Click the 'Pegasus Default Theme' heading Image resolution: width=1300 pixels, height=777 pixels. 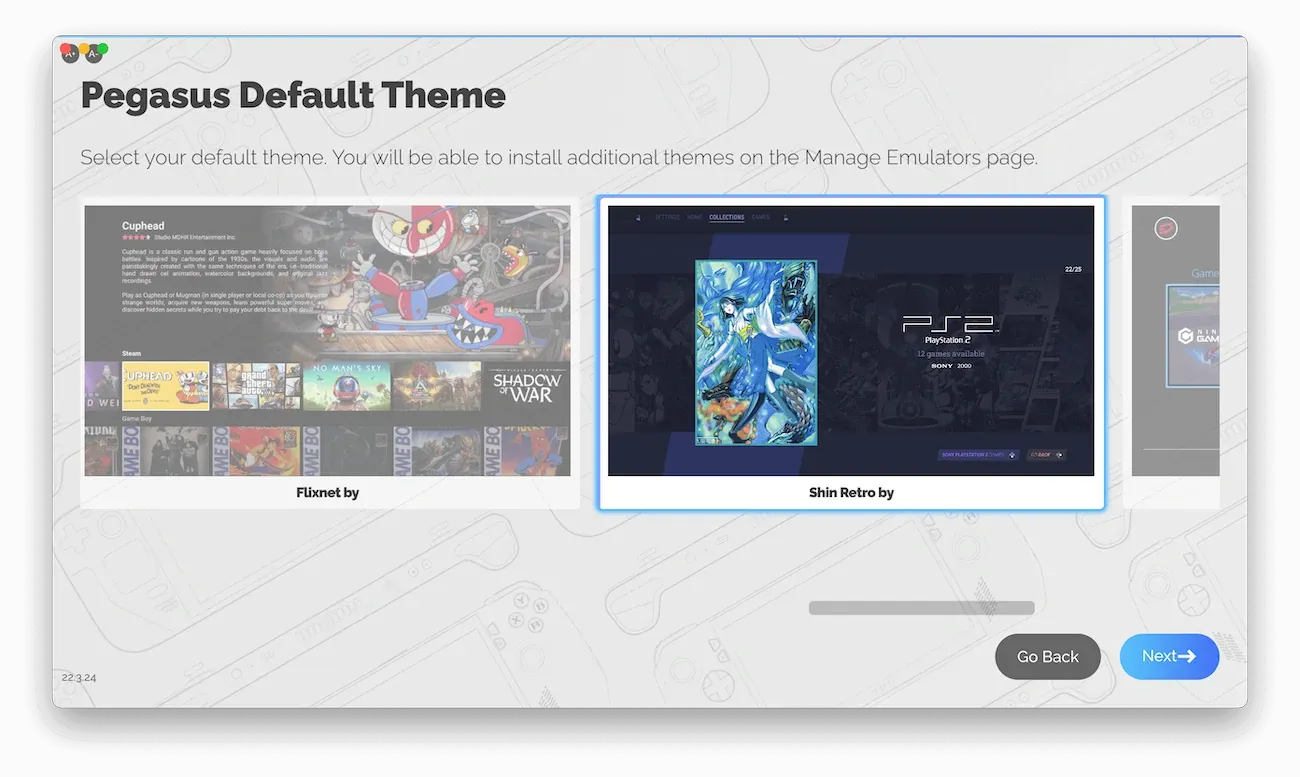coord(293,96)
